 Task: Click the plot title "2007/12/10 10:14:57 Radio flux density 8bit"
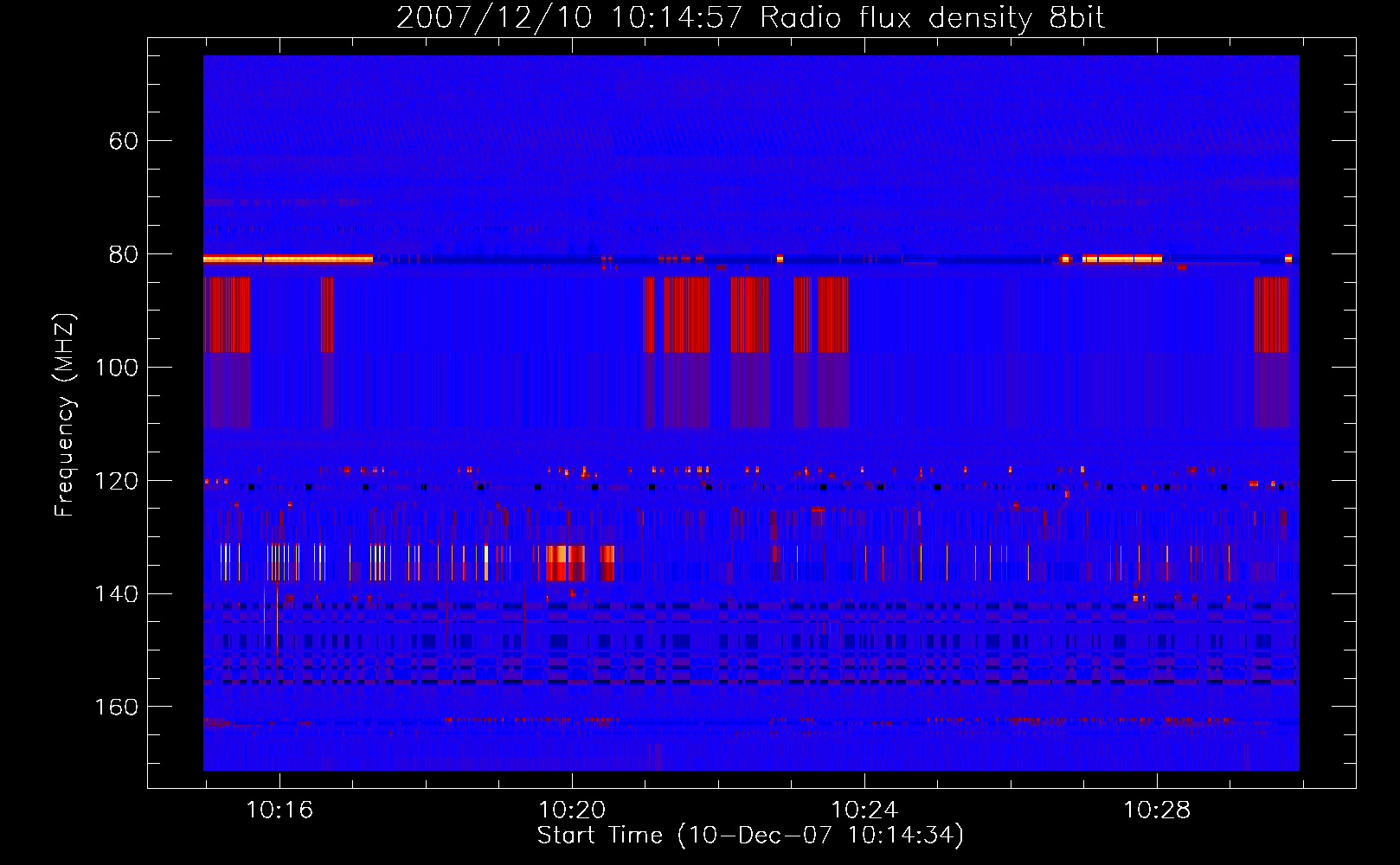750,18
